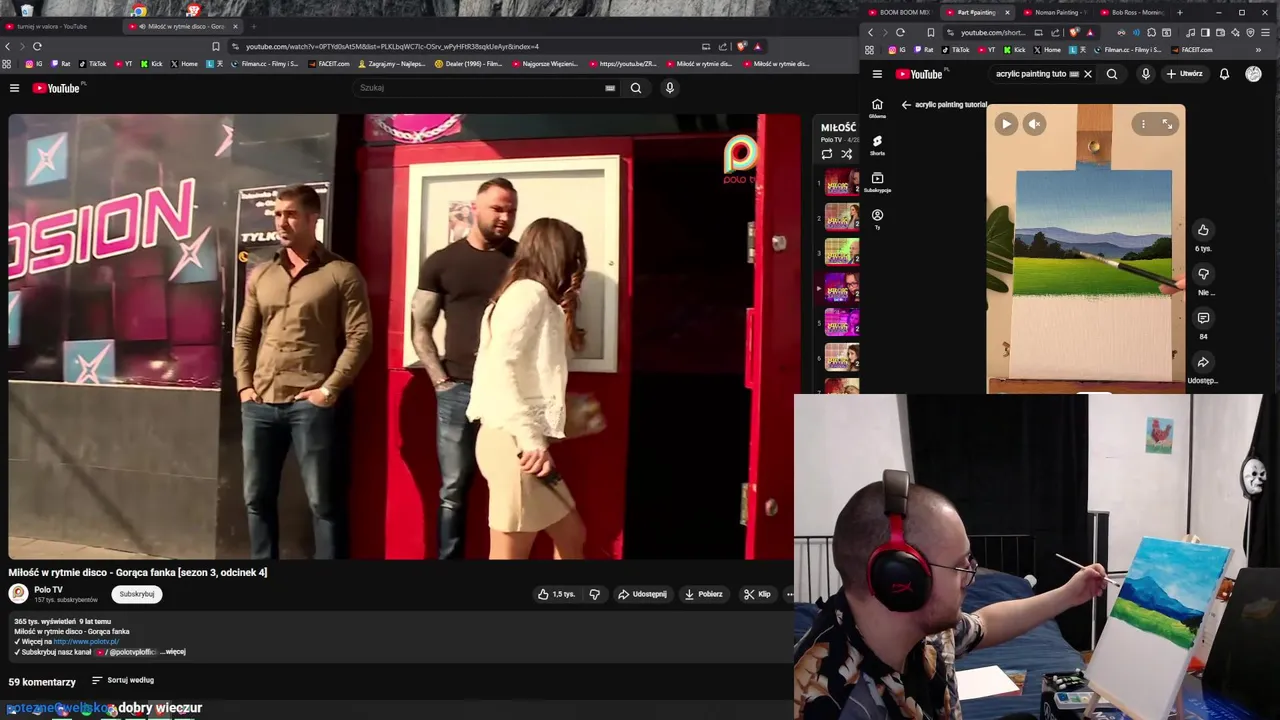Switch to 'Bob Ross - Morning' tab
The image size is (1280, 720).
(1132, 12)
